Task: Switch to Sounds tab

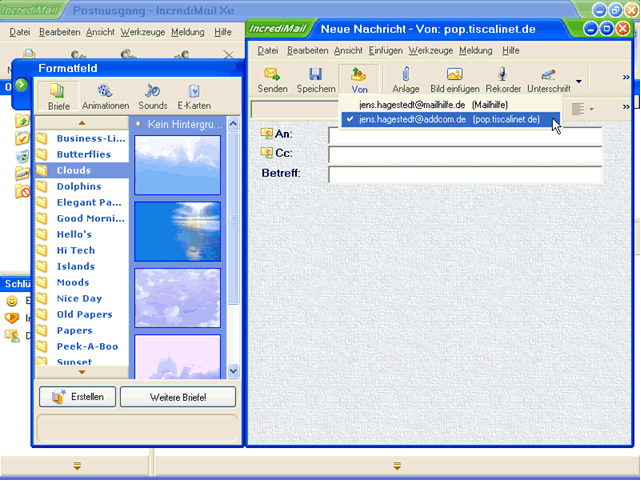Action: (x=152, y=96)
